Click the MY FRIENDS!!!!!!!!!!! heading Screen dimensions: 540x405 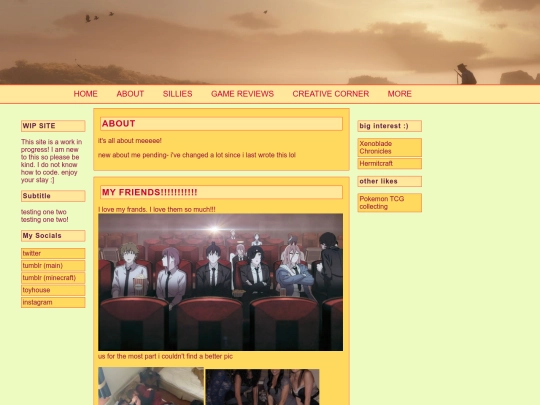tap(221, 192)
